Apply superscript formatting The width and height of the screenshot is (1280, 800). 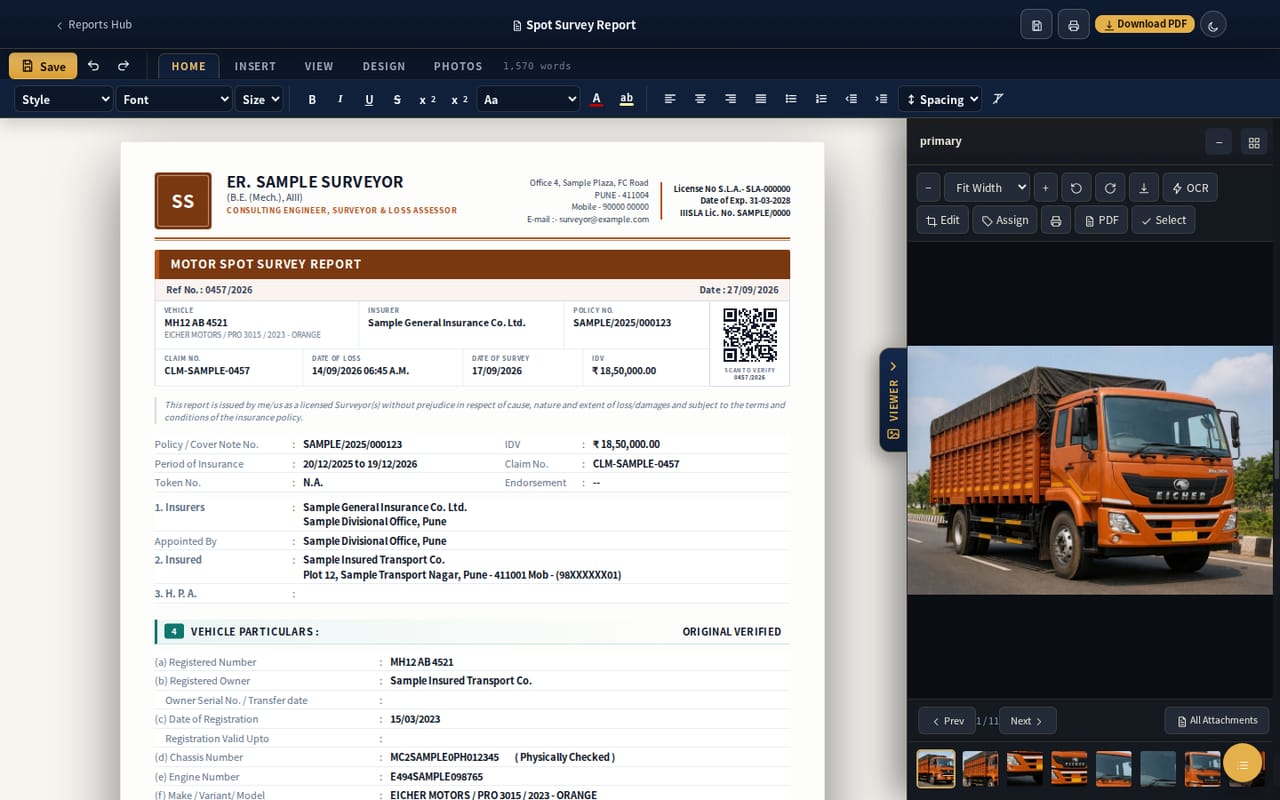[x=459, y=99]
